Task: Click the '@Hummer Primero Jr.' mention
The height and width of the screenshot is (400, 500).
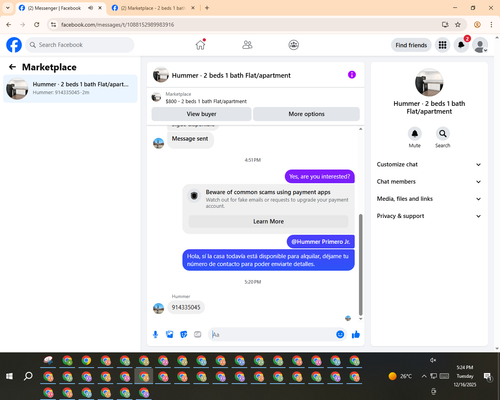Action: click(x=320, y=242)
